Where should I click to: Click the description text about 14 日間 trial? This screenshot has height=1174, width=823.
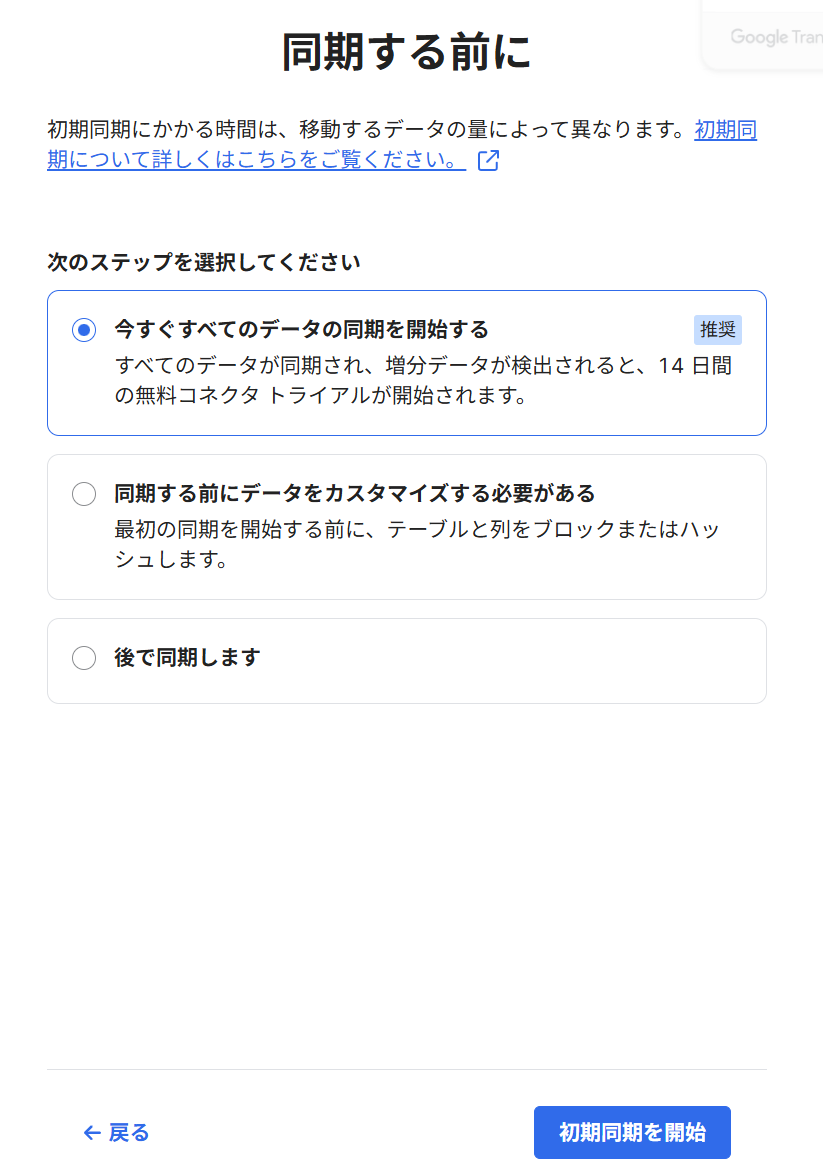[x=423, y=380]
